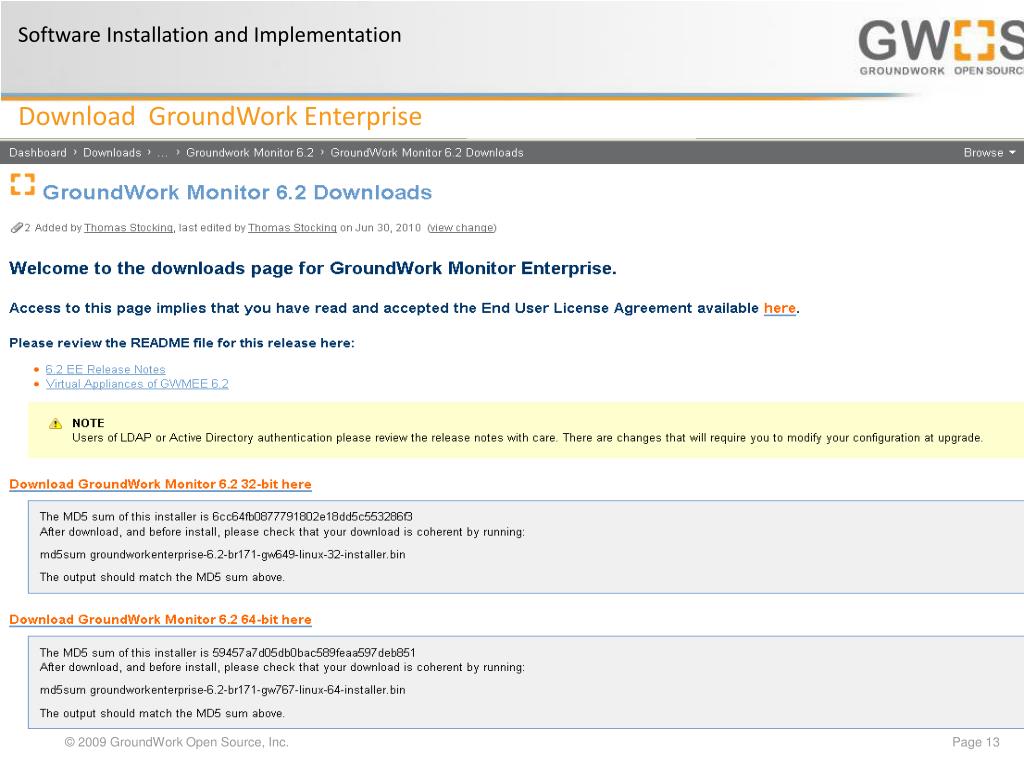Open 6.2 EE Release Notes link
1024x768 pixels.
pos(105,369)
